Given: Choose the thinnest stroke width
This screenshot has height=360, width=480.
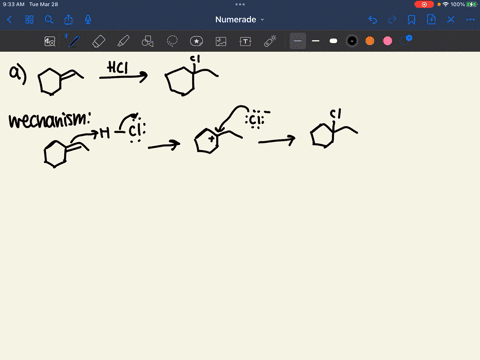Looking at the screenshot, I should (x=298, y=41).
